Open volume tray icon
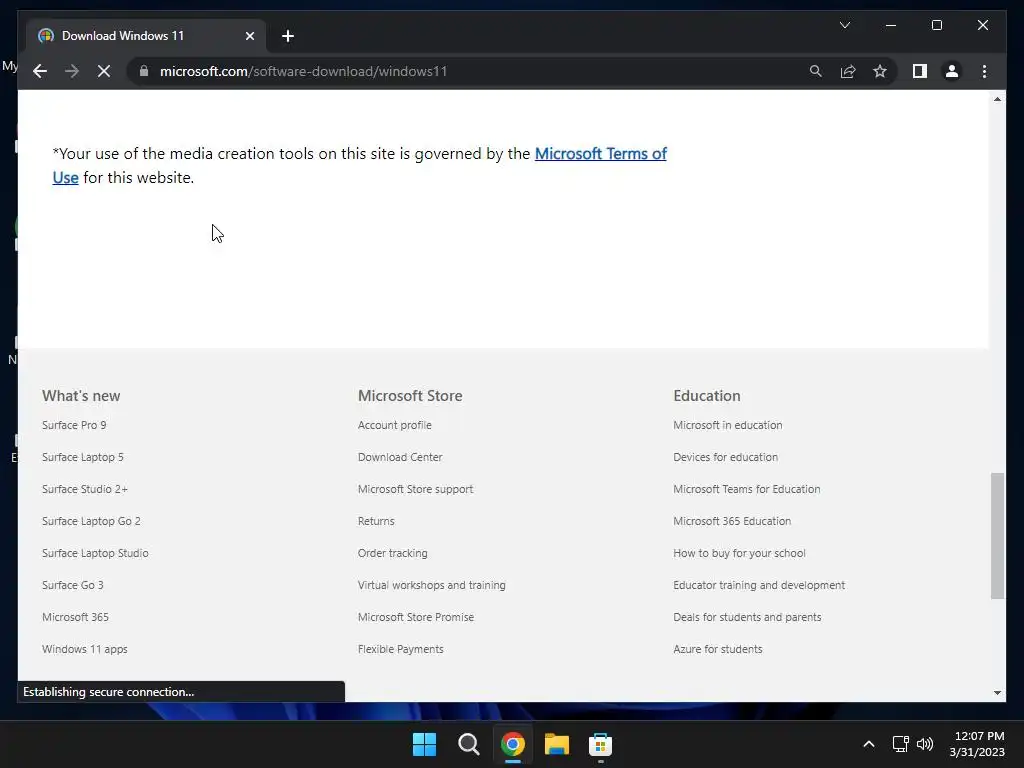Screen dimensions: 1024x768 [x=925, y=744]
